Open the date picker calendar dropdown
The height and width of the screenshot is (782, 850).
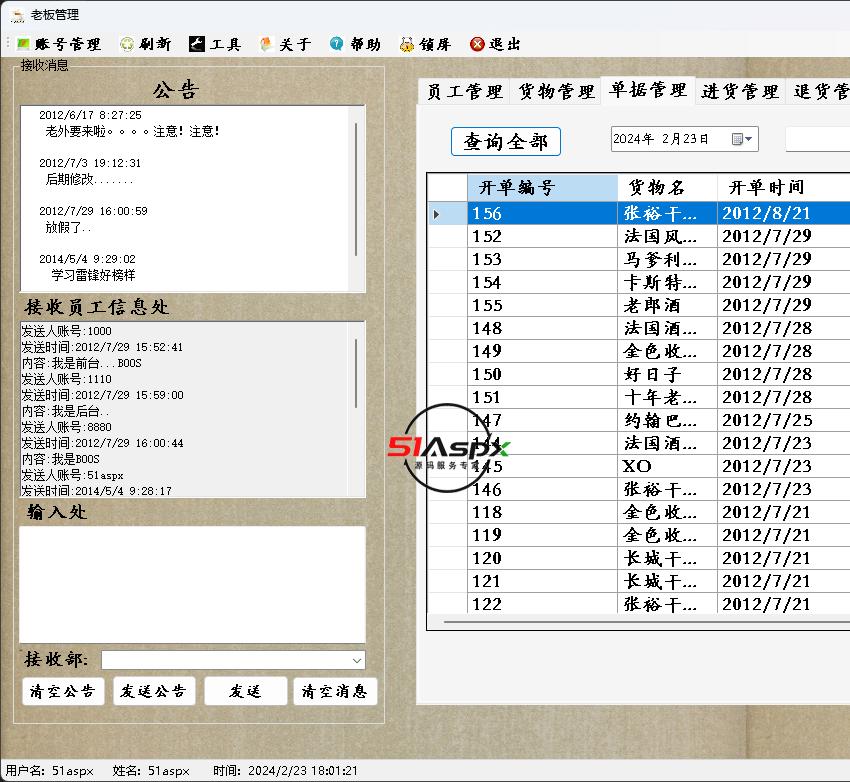743,139
